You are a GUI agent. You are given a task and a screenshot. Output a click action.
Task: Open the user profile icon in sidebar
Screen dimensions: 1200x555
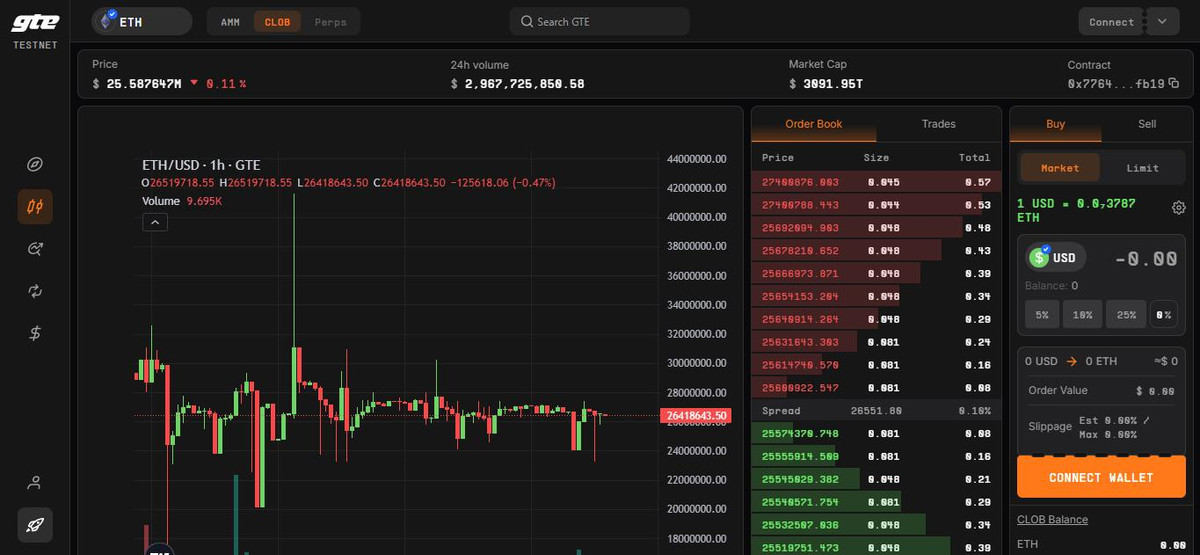[34, 483]
